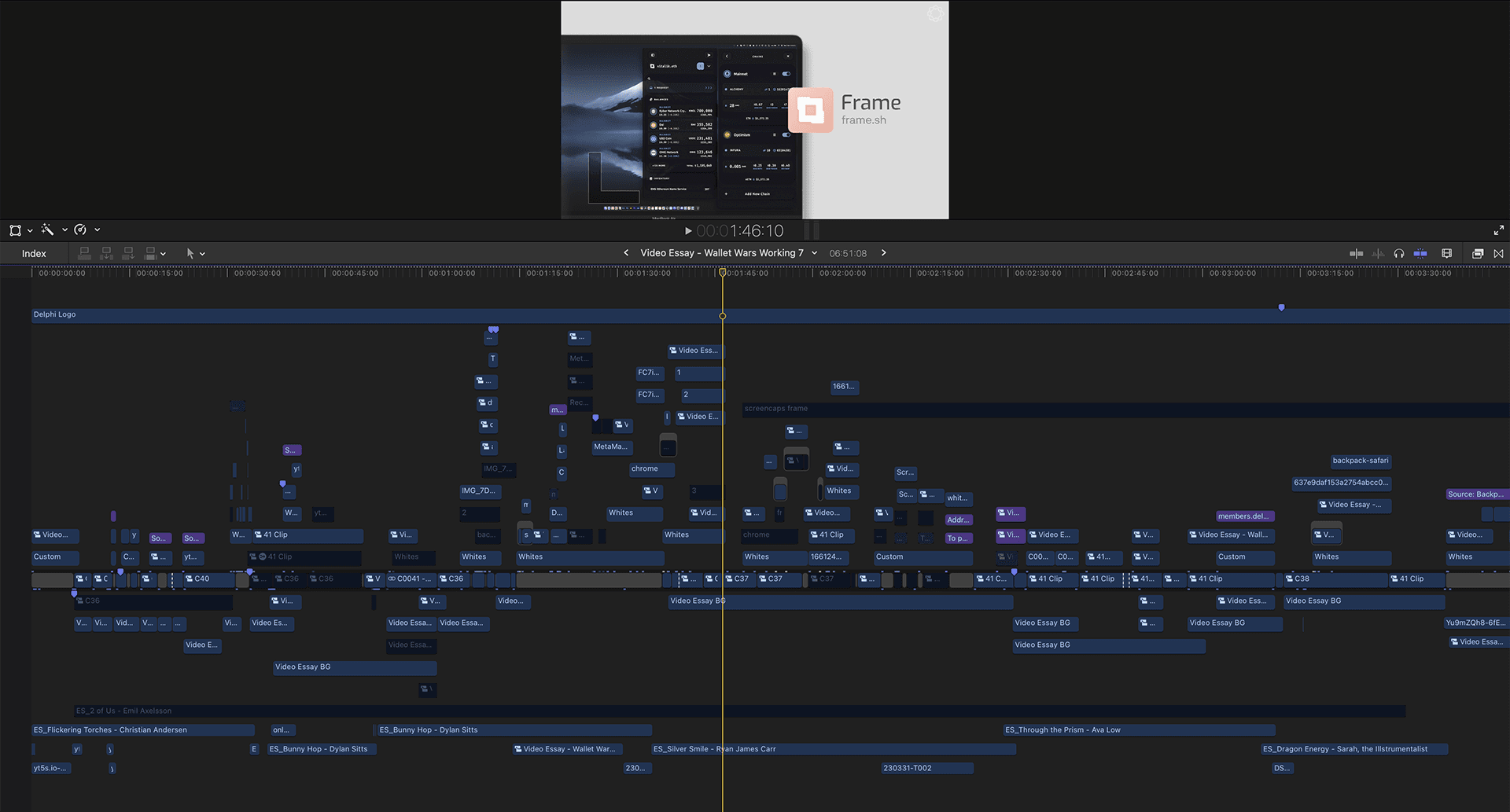The height and width of the screenshot is (812, 1510).
Task: Go back in timeline history
Action: click(626, 253)
